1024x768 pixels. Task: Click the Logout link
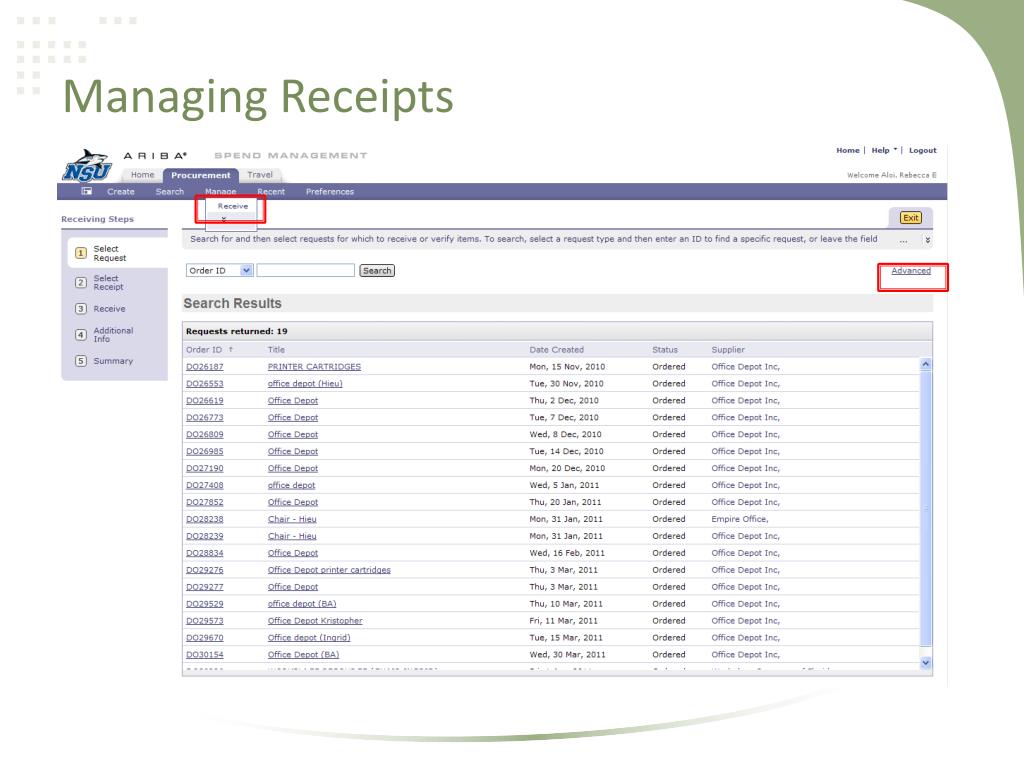click(x=922, y=150)
